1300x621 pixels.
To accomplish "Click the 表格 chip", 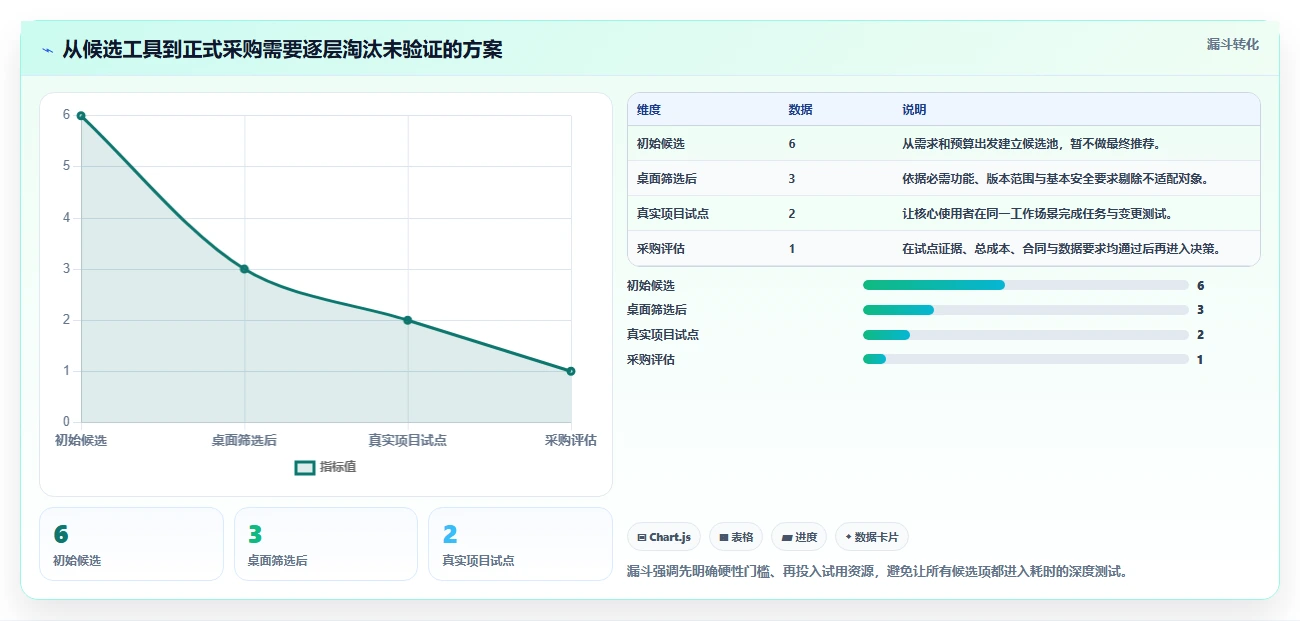I will point(736,537).
